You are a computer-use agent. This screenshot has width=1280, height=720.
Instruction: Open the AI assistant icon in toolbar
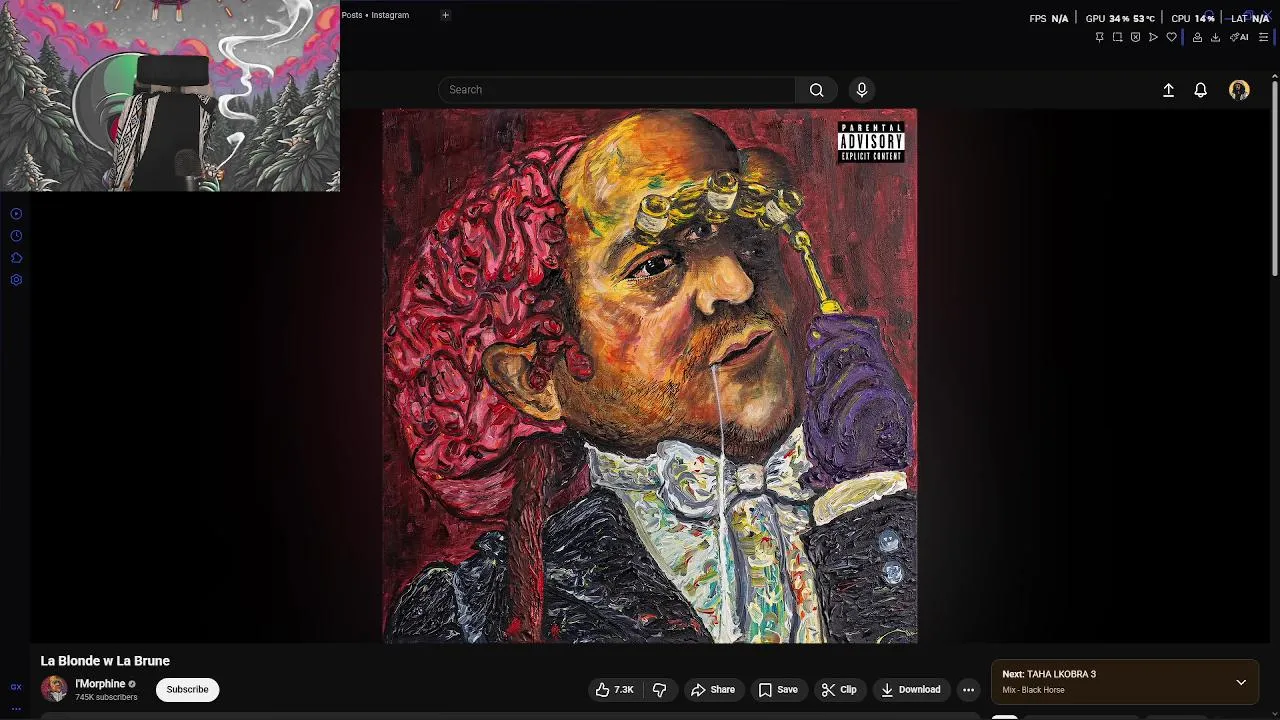pyautogui.click(x=1239, y=37)
